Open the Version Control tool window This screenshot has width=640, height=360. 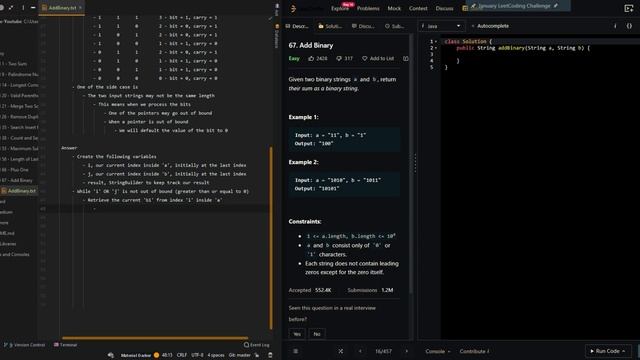pyautogui.click(x=24, y=345)
